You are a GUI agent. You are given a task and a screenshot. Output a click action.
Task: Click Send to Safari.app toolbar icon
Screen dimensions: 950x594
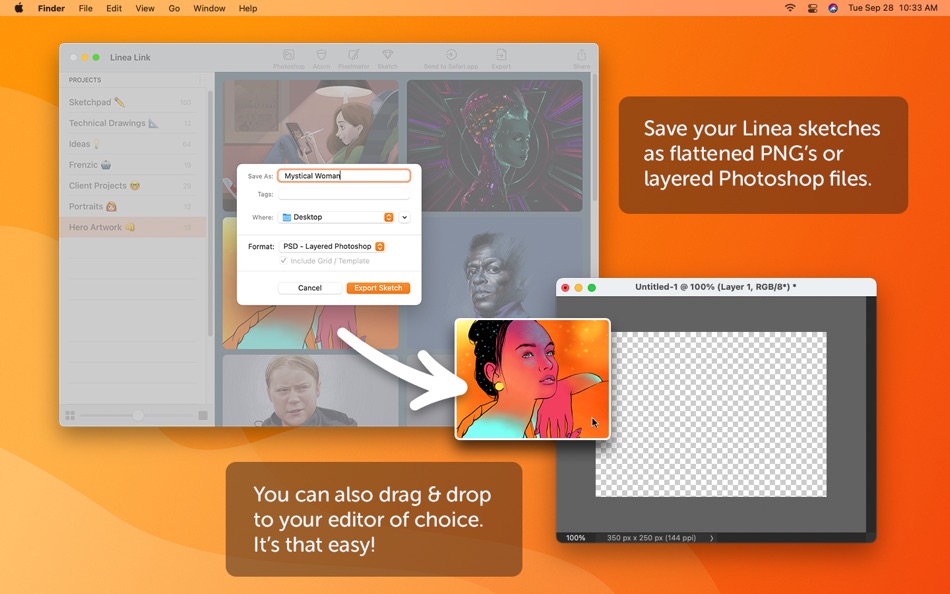451,58
